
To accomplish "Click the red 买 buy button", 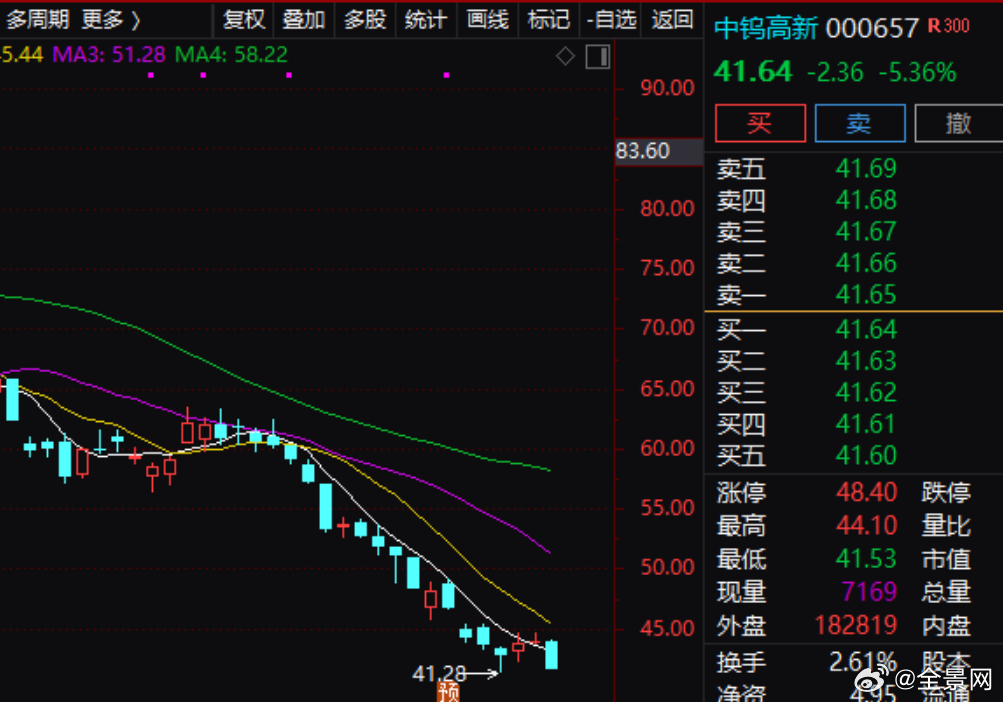I will point(760,123).
